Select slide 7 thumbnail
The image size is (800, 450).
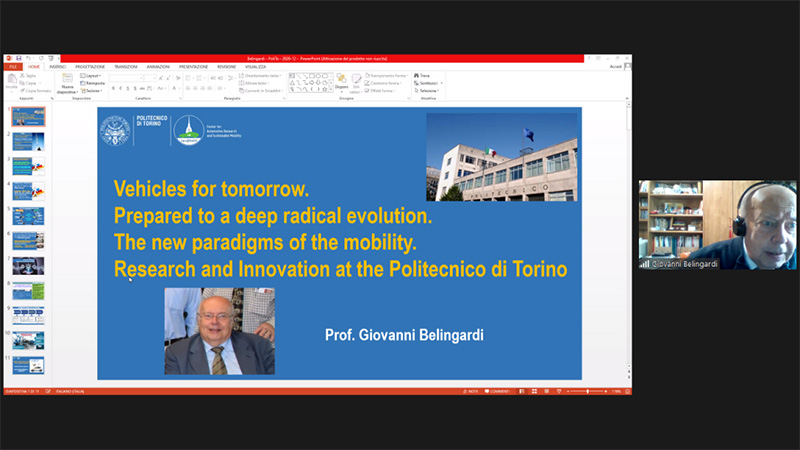pos(28,266)
